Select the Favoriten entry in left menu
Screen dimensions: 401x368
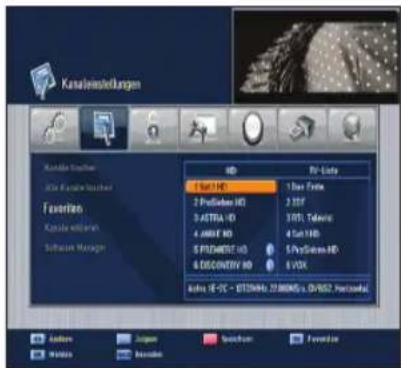(63, 209)
